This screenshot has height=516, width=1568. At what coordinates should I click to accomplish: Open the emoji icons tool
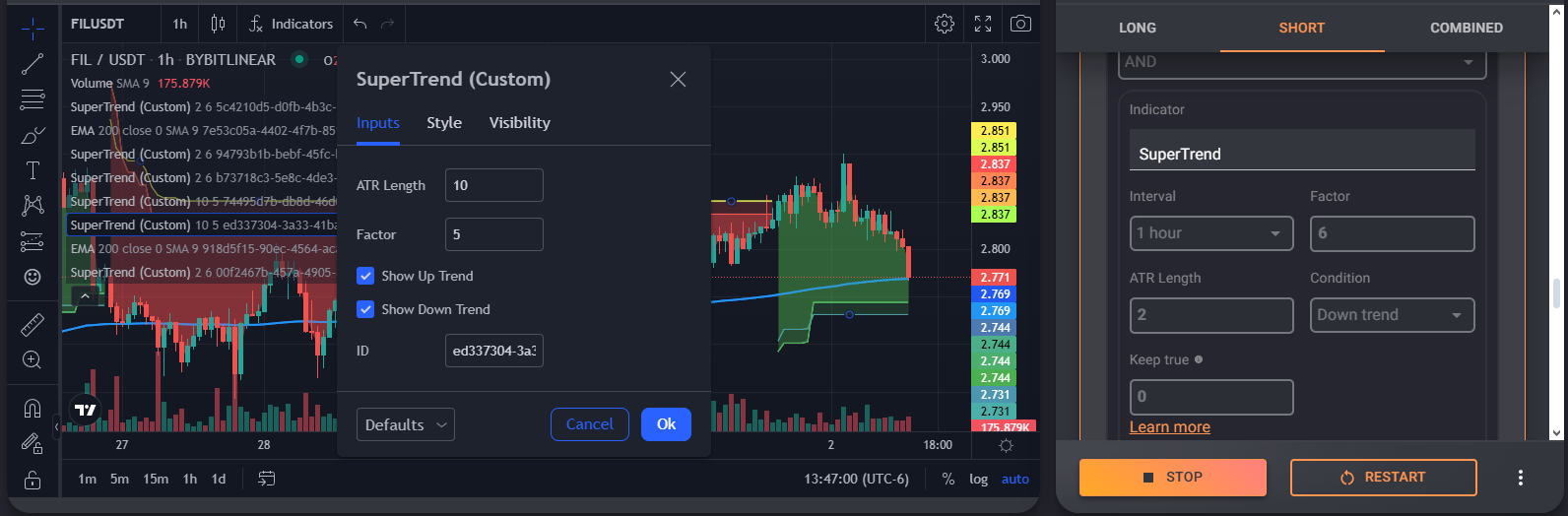pos(33,277)
